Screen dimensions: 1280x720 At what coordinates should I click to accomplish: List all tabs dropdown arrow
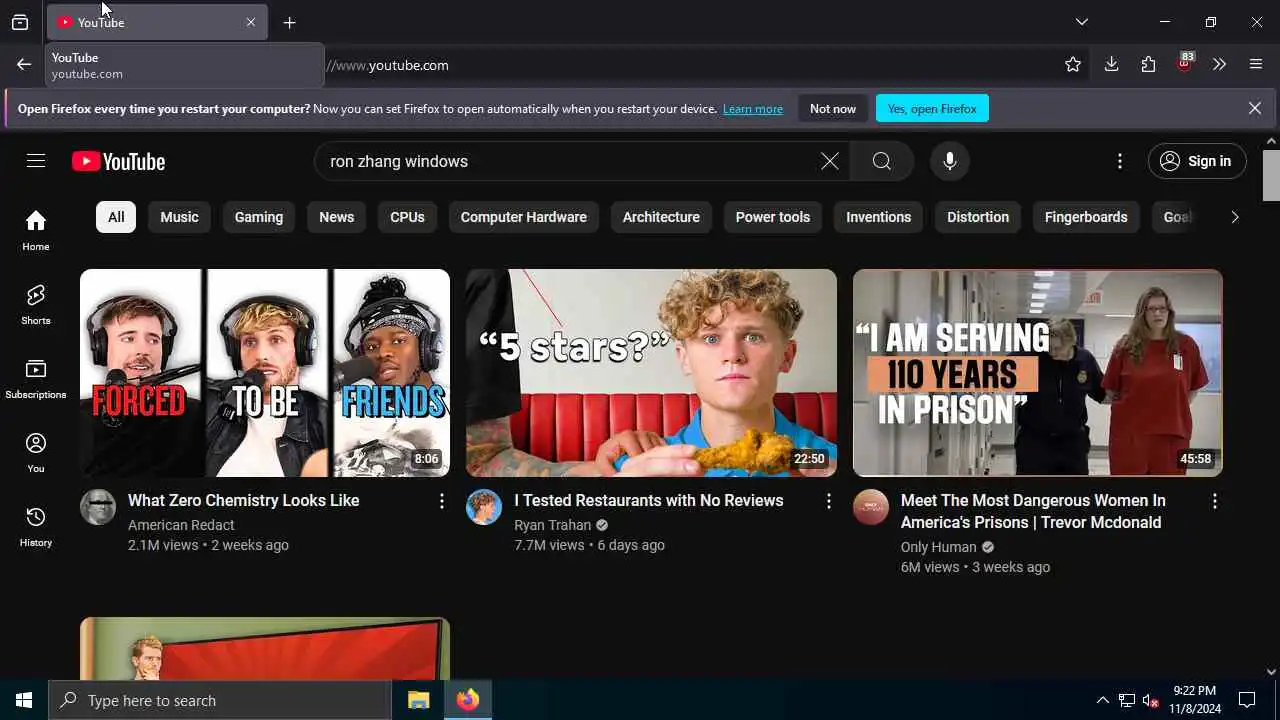pyautogui.click(x=1082, y=22)
